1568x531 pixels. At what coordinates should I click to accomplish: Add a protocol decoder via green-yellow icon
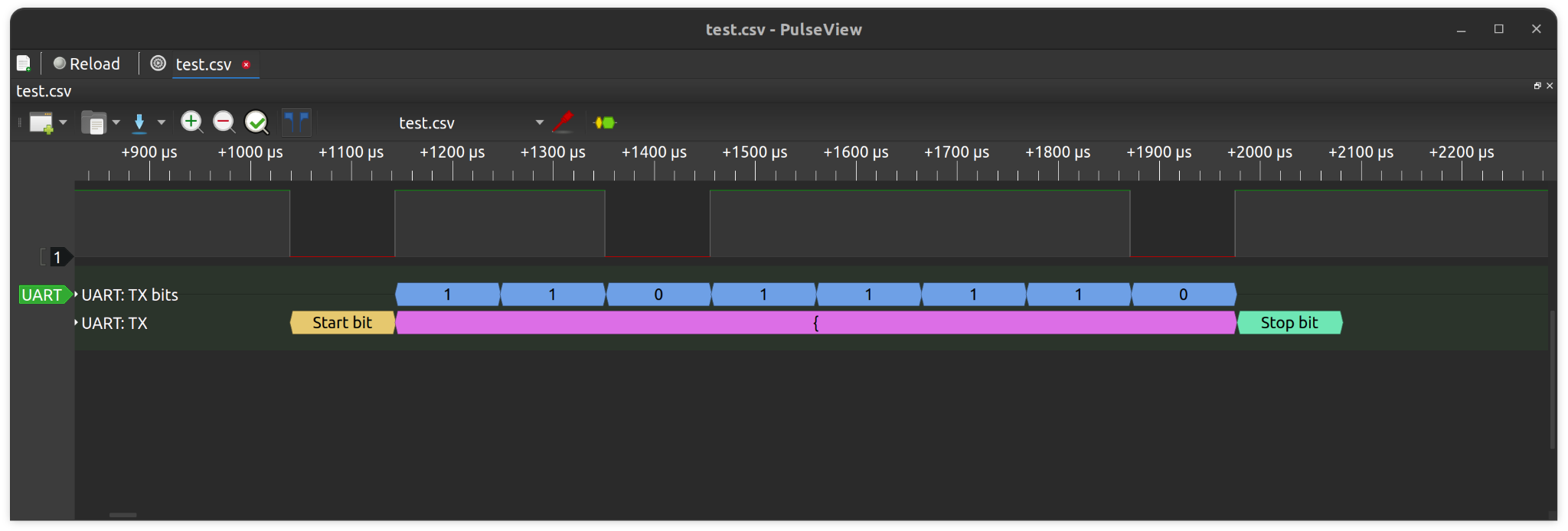tap(605, 122)
